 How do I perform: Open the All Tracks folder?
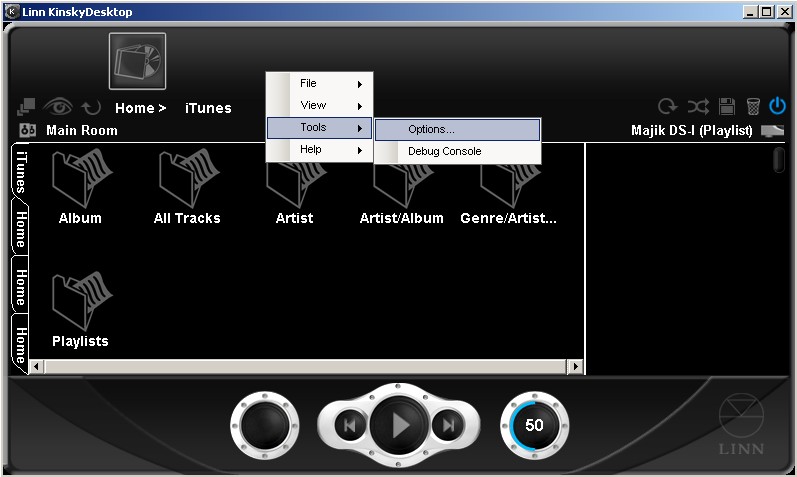click(187, 187)
